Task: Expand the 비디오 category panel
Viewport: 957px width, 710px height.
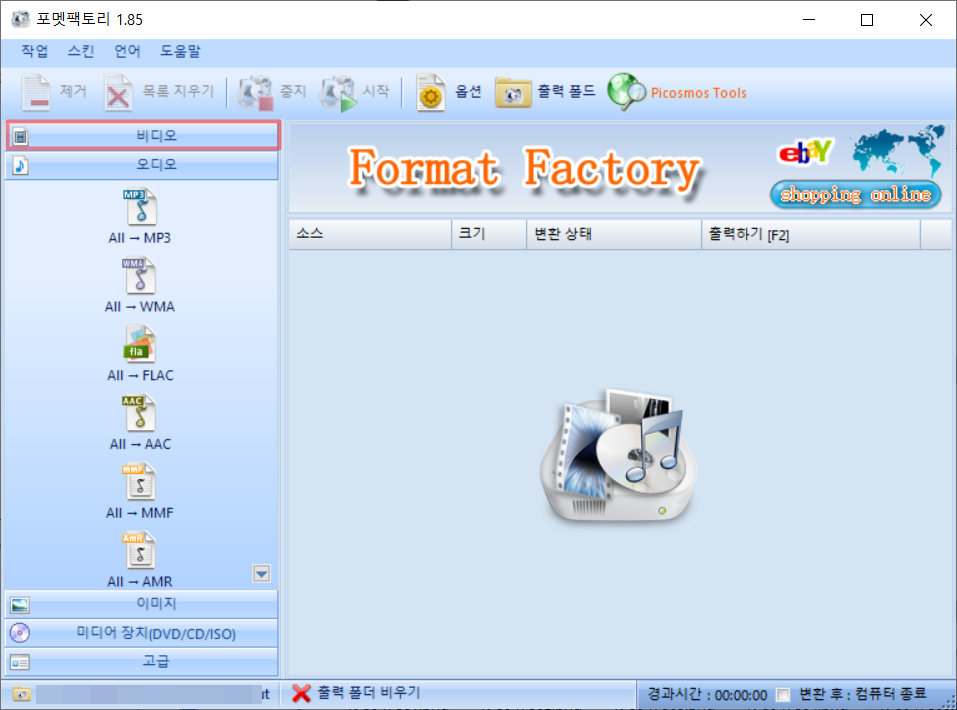Action: 143,136
